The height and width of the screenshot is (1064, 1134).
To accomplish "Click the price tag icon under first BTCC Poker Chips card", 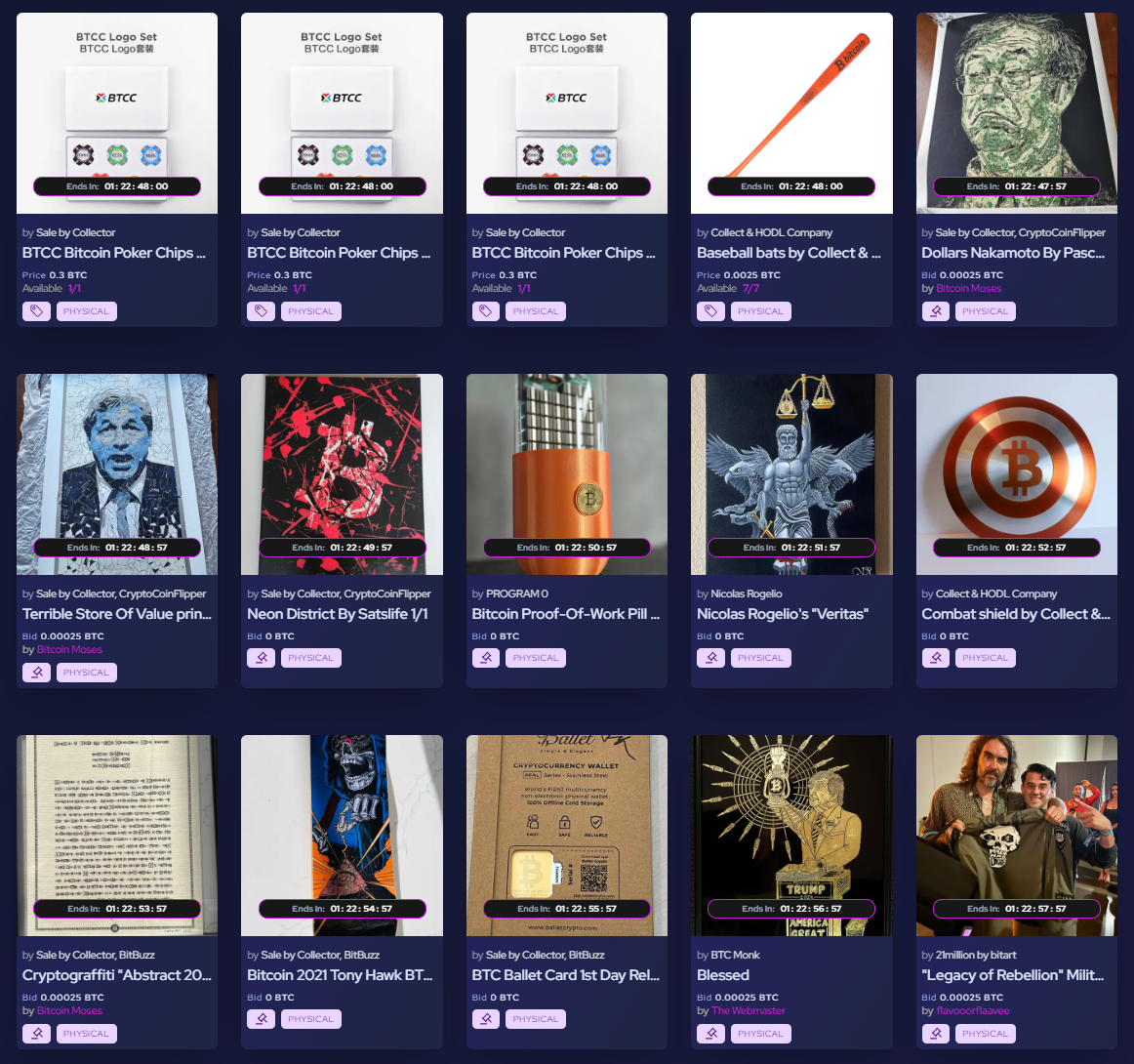I will click(x=36, y=311).
